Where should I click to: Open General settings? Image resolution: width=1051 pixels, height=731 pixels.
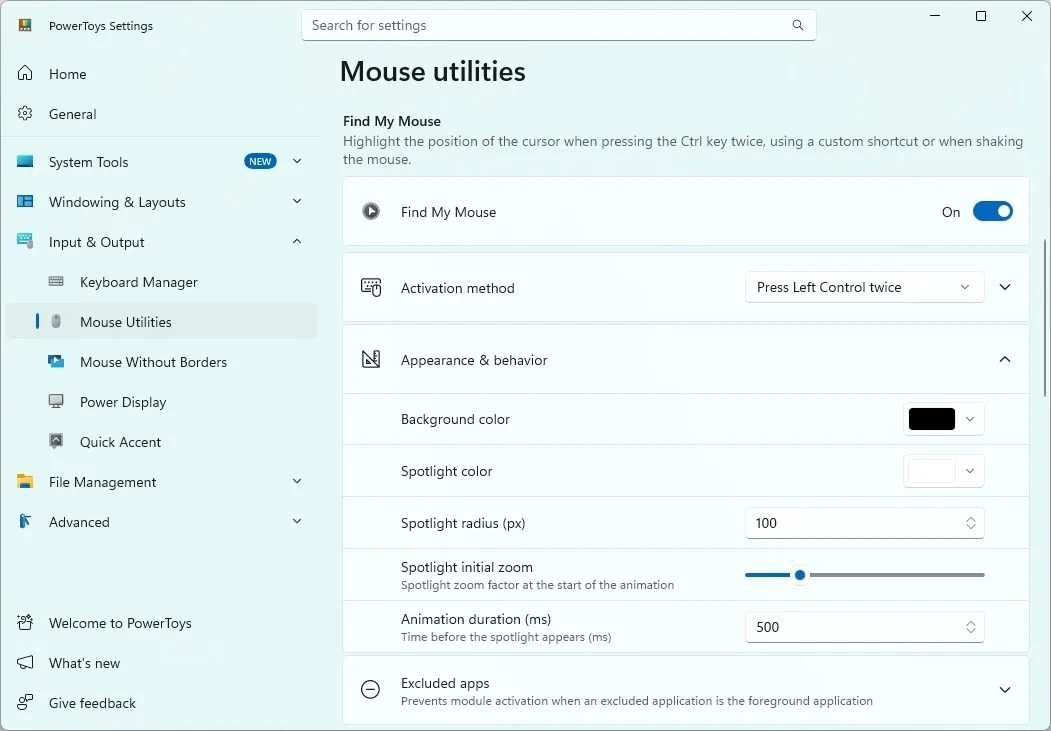161,114
